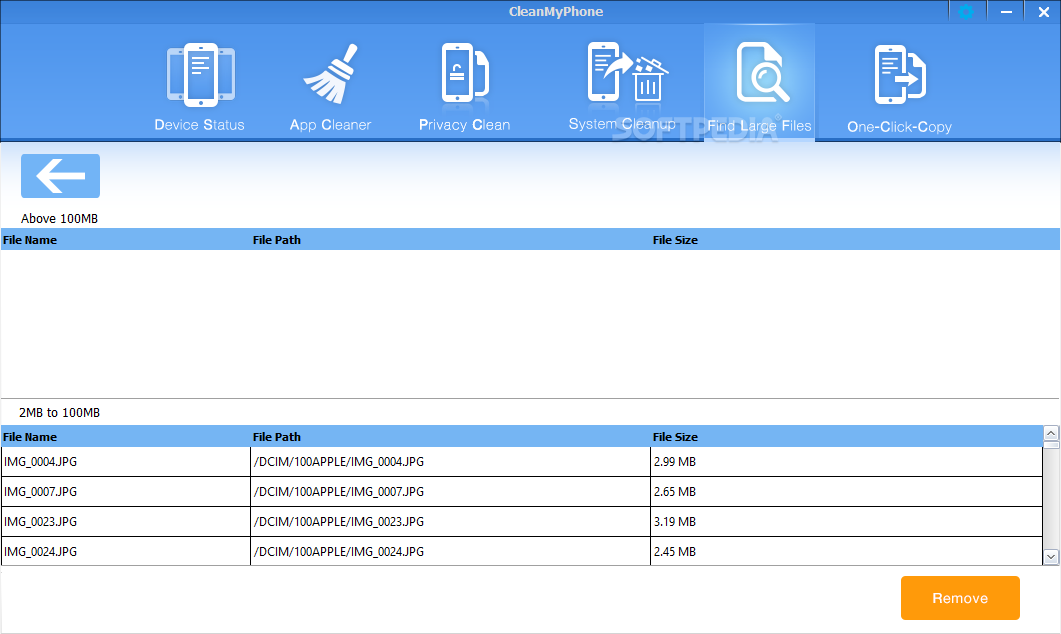The width and height of the screenshot is (1061, 634).
Task: Click path /DCIM/100APPLE/IMG_0023.JPG
Action: pyautogui.click(x=338, y=522)
